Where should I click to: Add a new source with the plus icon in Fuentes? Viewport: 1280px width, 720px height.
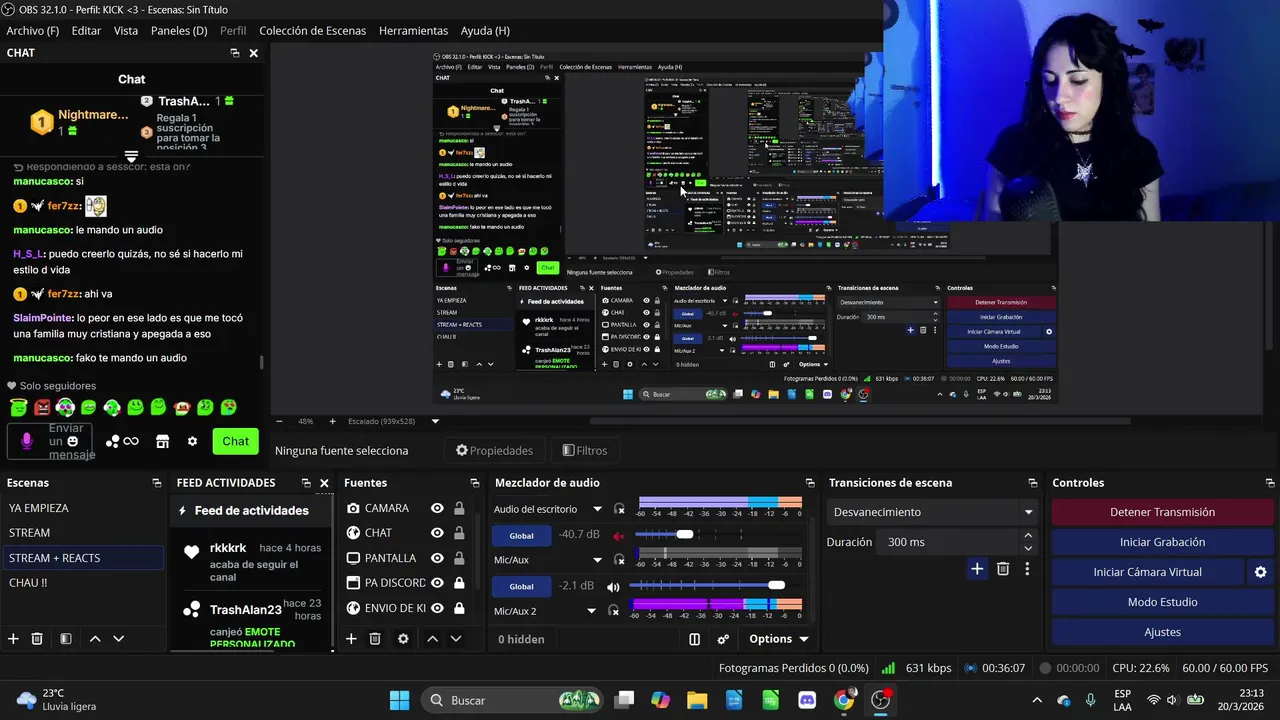pos(351,638)
